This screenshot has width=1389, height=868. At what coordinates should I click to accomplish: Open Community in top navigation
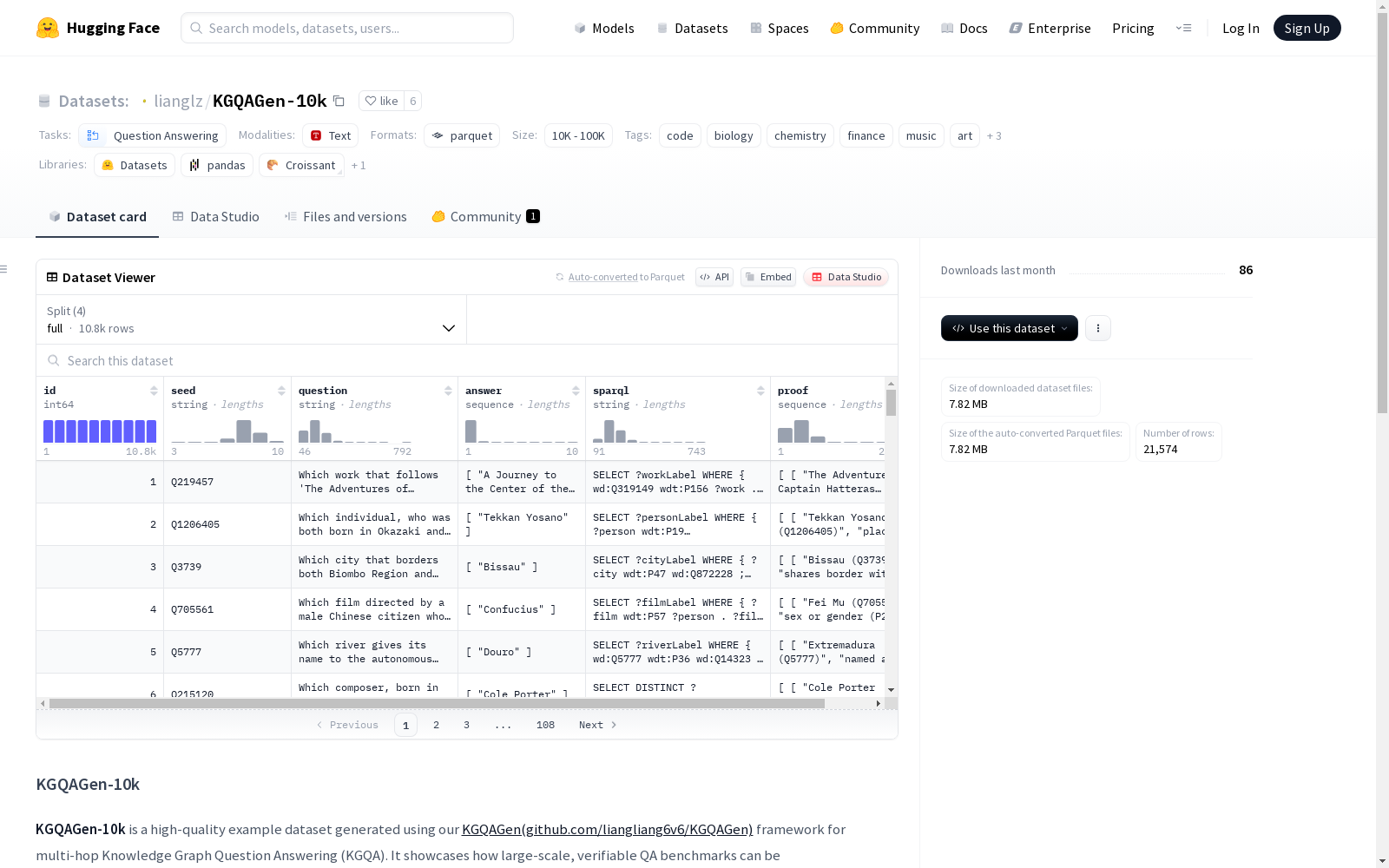(875, 28)
